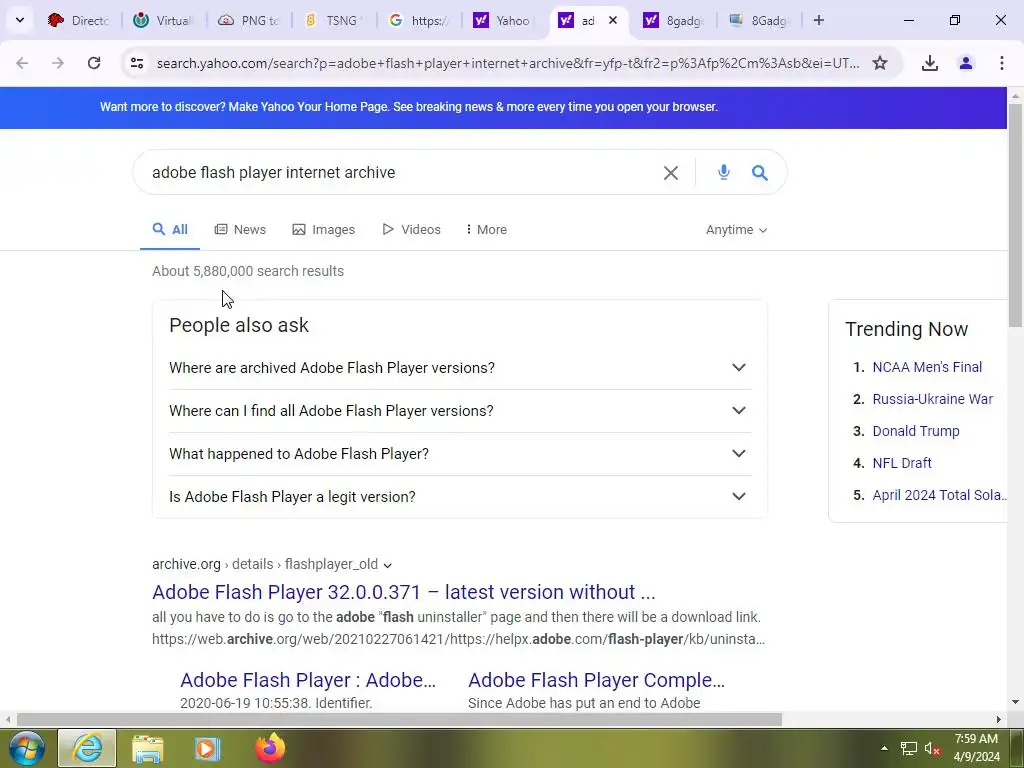Open the taskbar clock showing 7:59 AM

pos(976,748)
